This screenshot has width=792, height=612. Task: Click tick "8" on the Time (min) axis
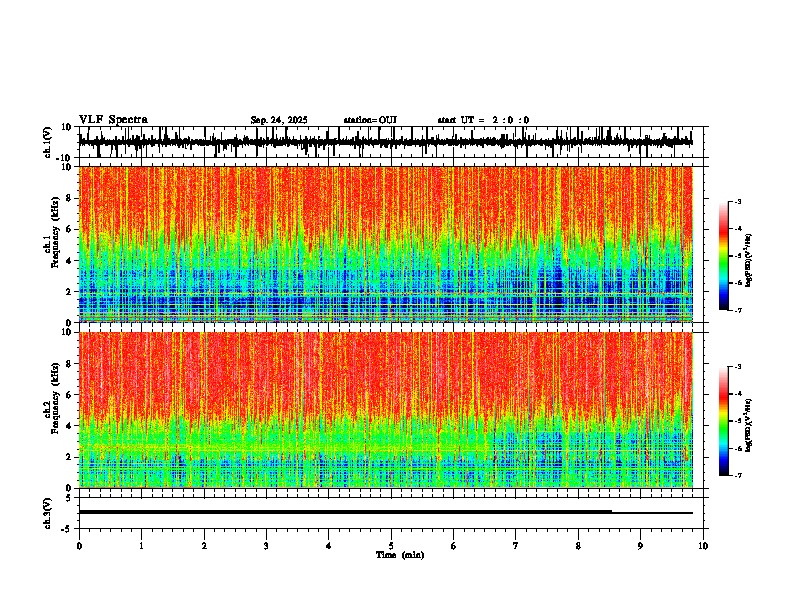click(578, 546)
